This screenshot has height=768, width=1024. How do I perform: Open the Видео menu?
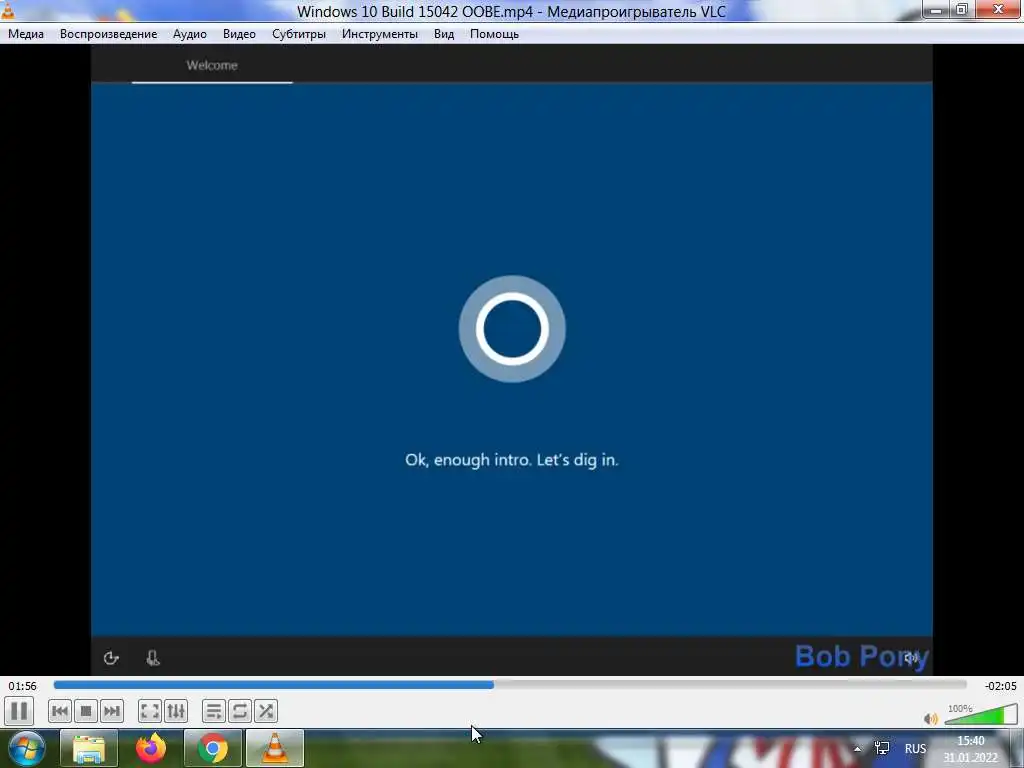coord(239,34)
